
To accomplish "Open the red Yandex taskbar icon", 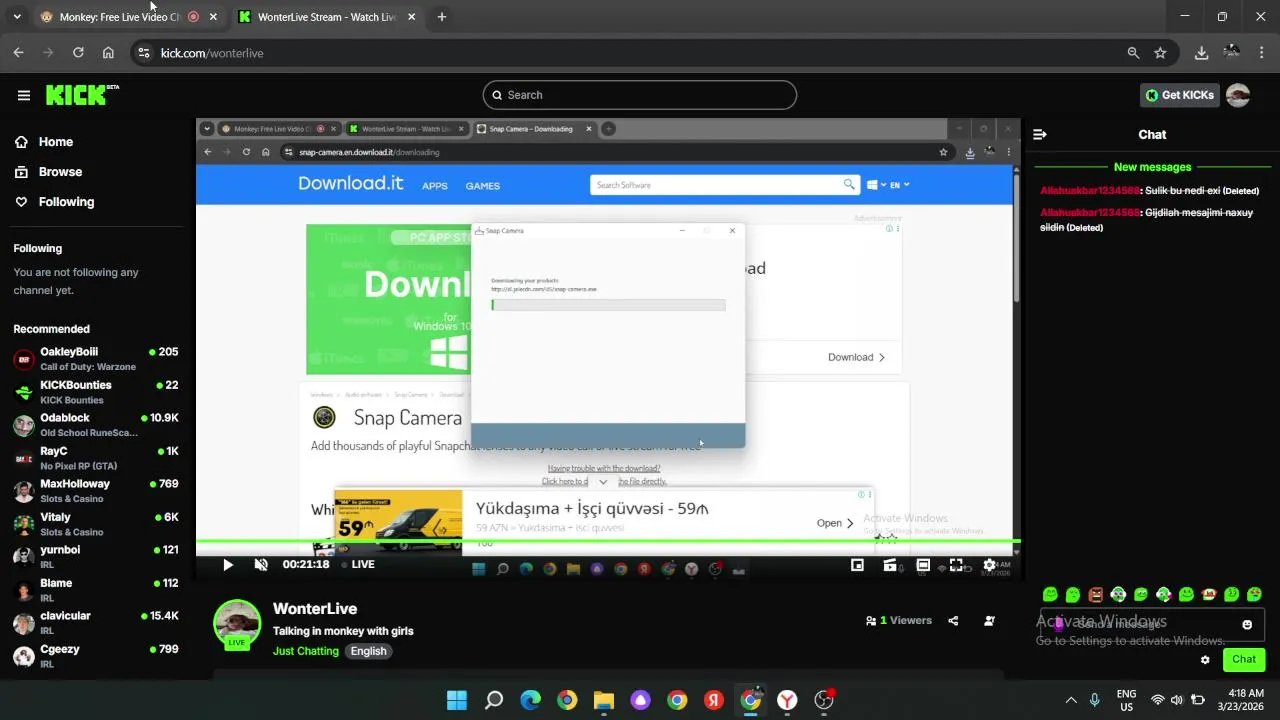I will point(714,700).
